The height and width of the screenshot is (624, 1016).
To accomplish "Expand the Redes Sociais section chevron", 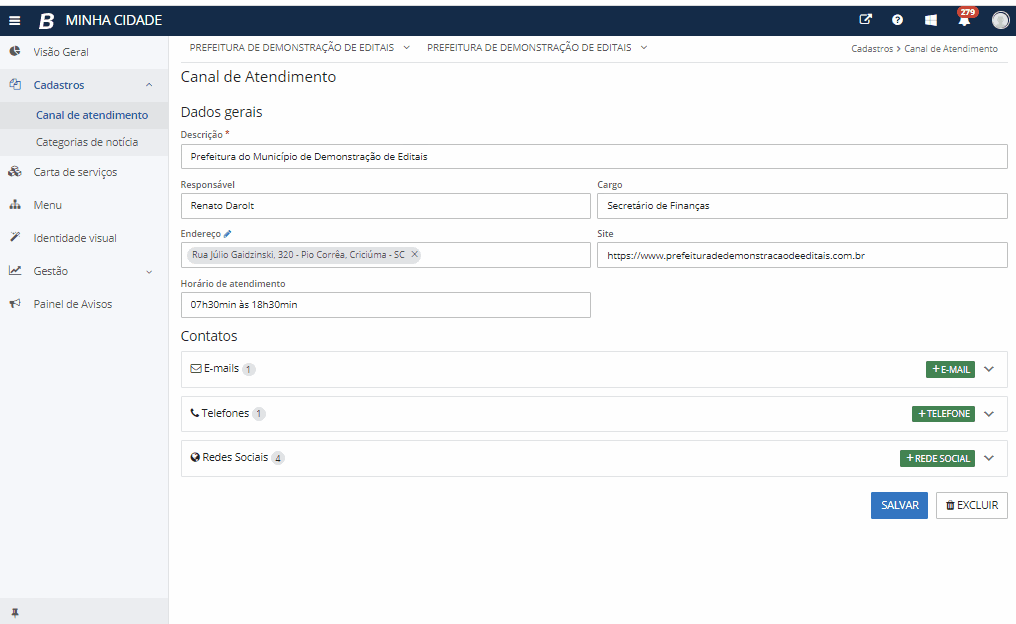I will pyautogui.click(x=989, y=458).
